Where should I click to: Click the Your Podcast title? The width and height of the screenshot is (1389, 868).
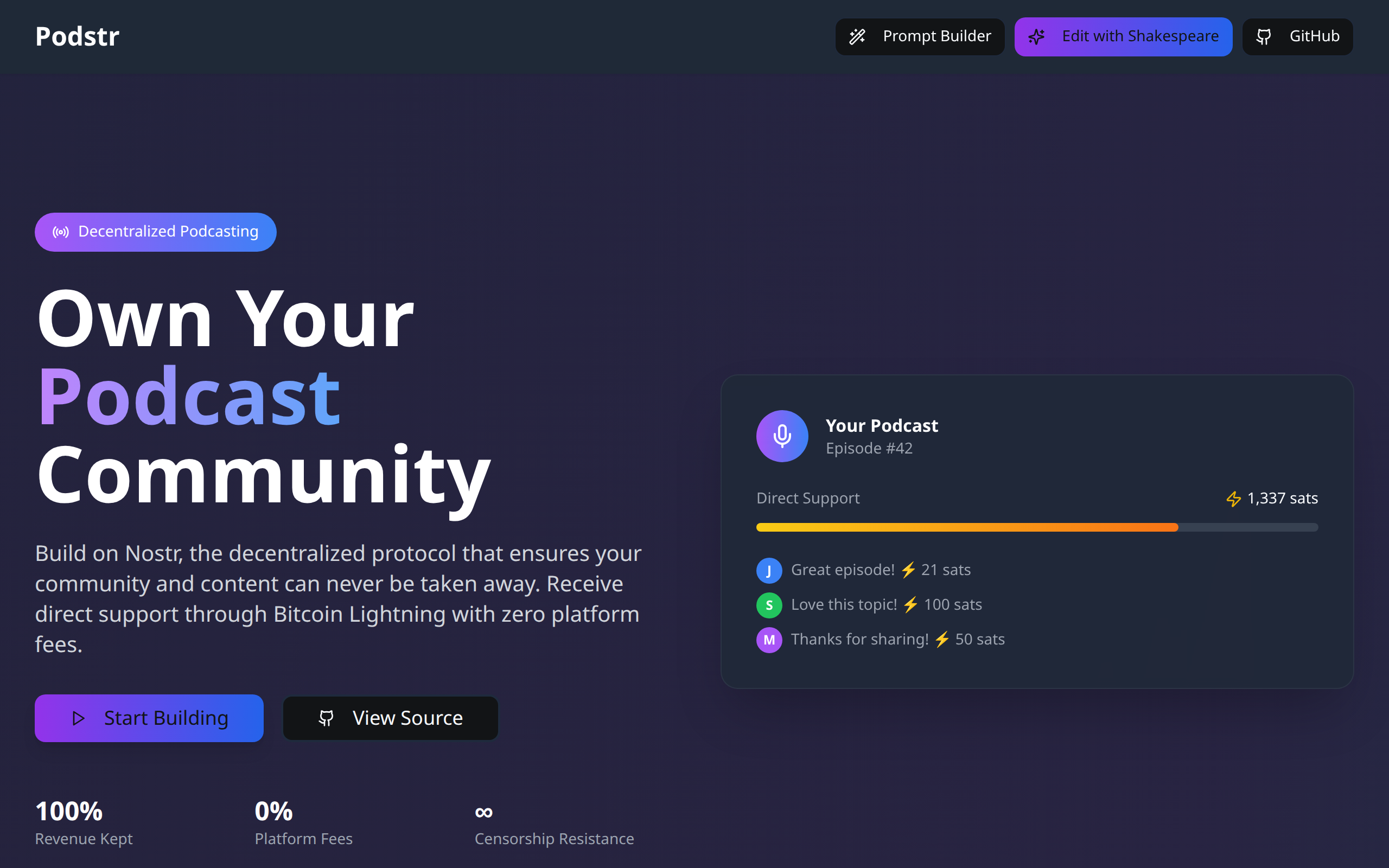pos(882,425)
